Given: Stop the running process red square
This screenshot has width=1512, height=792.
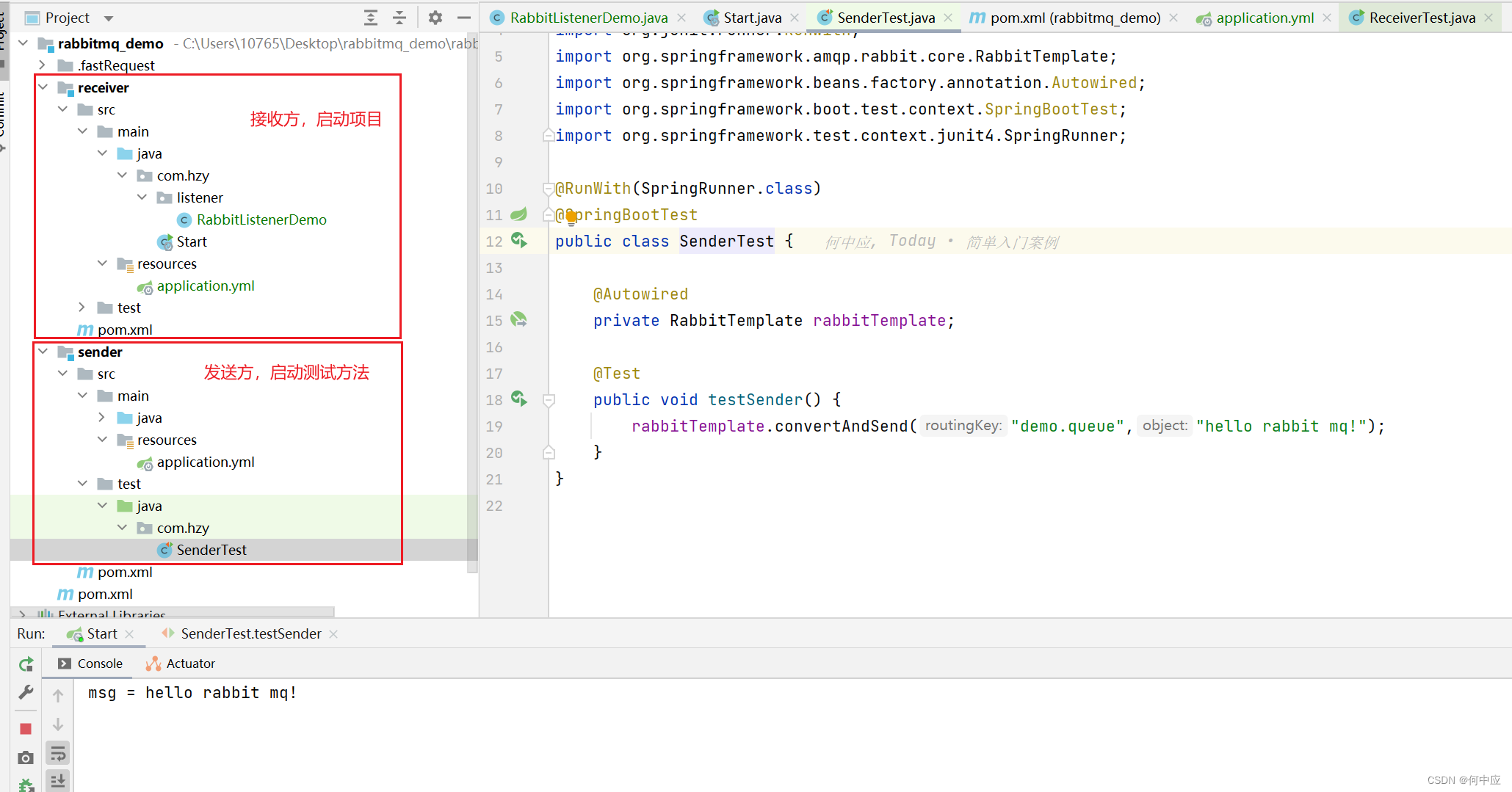Looking at the screenshot, I should [x=26, y=729].
